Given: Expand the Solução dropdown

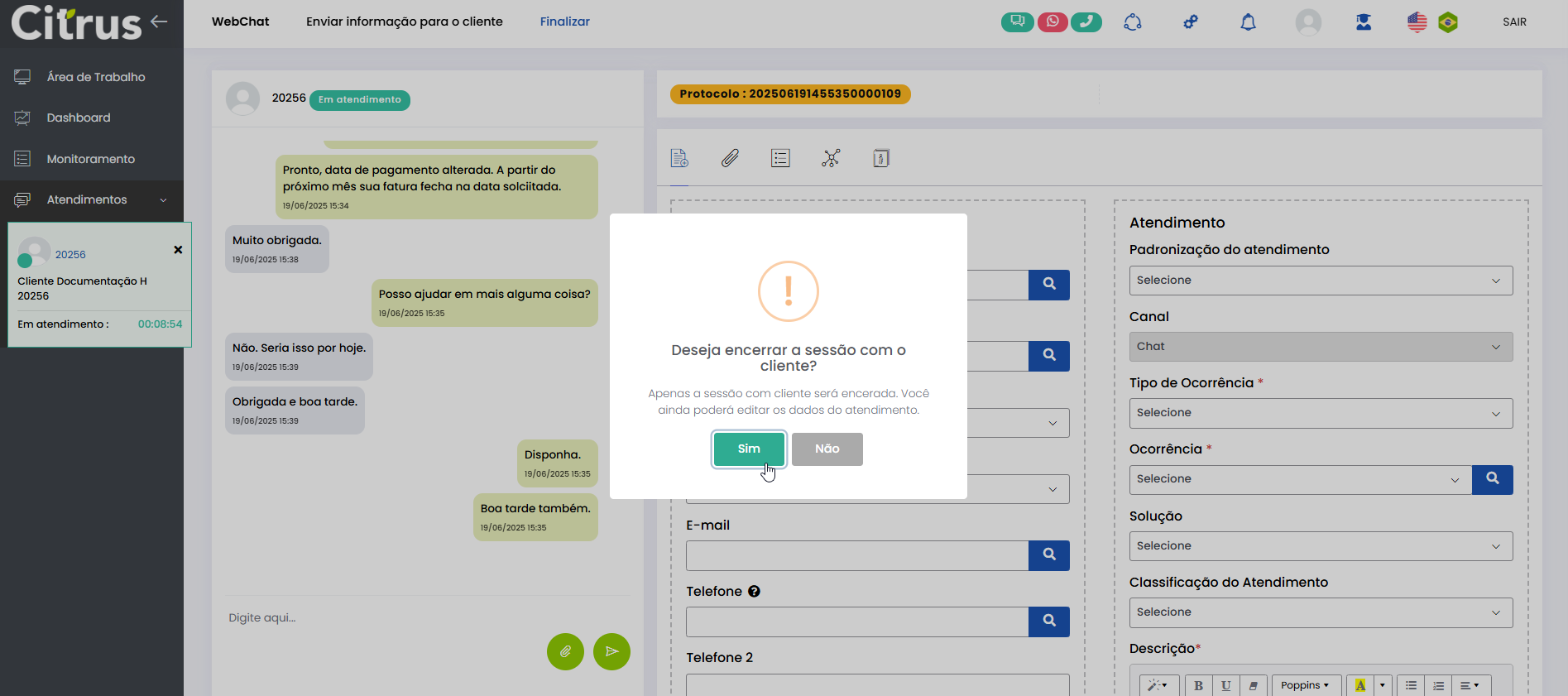Looking at the screenshot, I should 1320,546.
